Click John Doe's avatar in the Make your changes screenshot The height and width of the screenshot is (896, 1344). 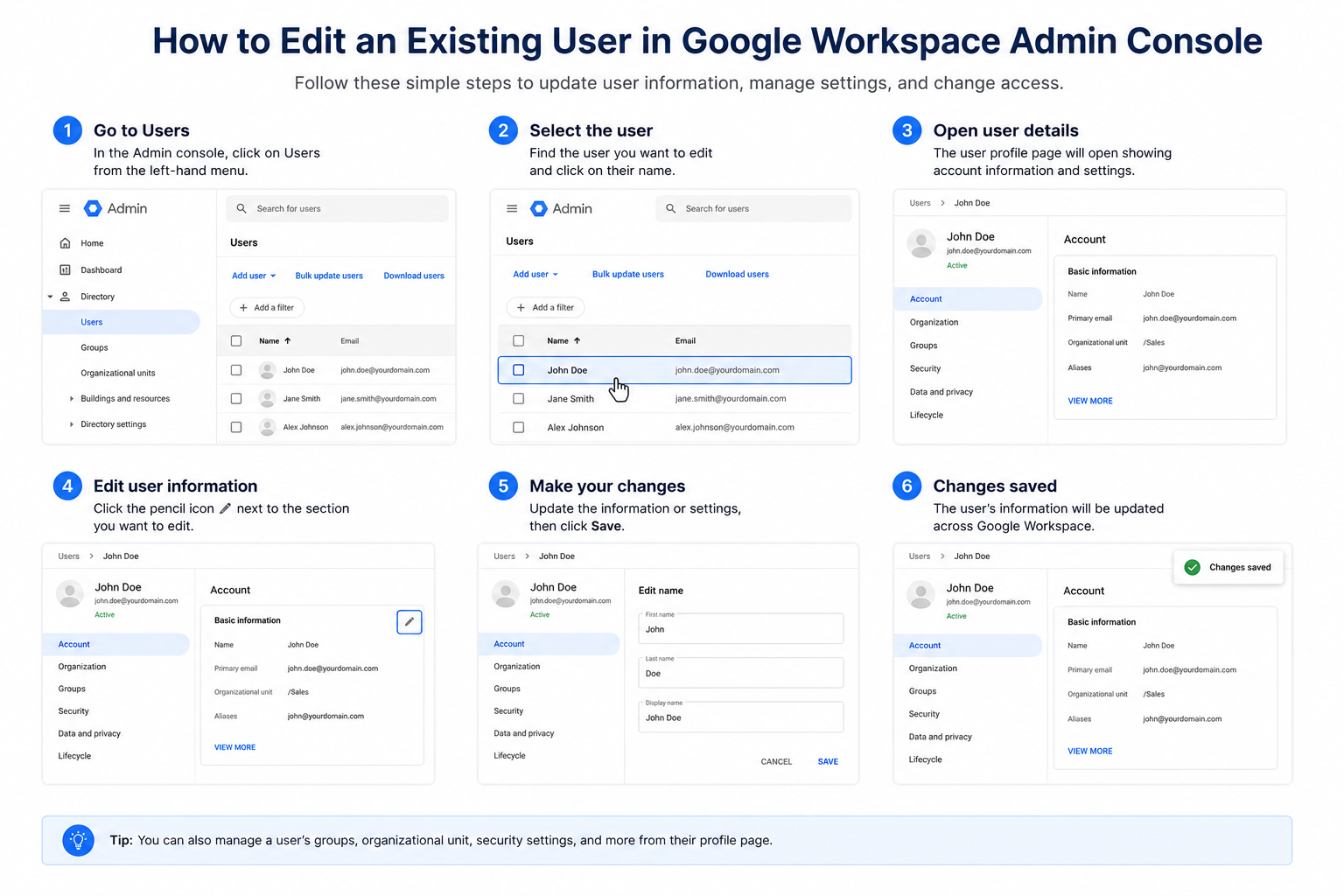(x=506, y=594)
